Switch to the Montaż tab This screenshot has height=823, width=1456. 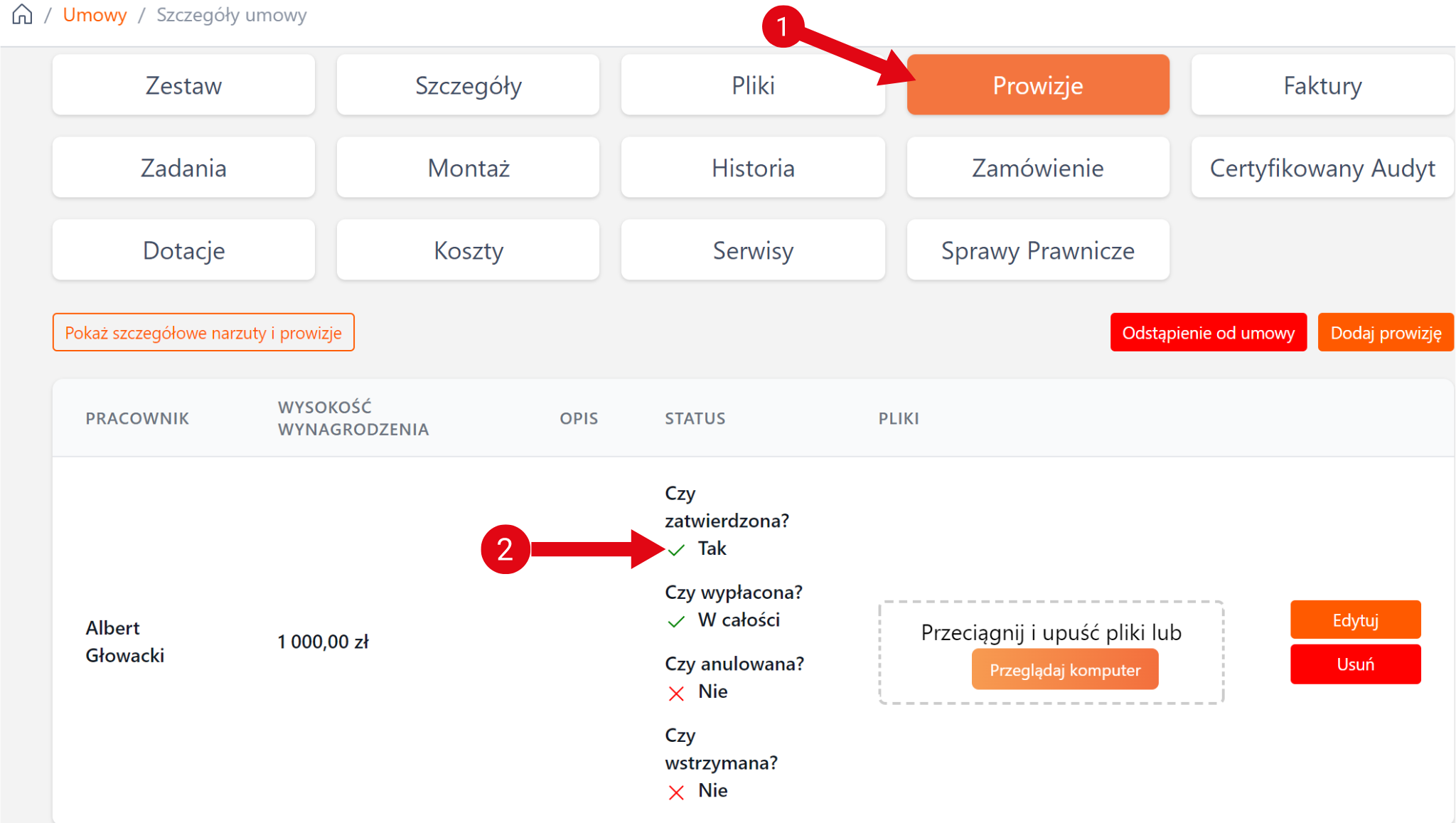click(468, 168)
